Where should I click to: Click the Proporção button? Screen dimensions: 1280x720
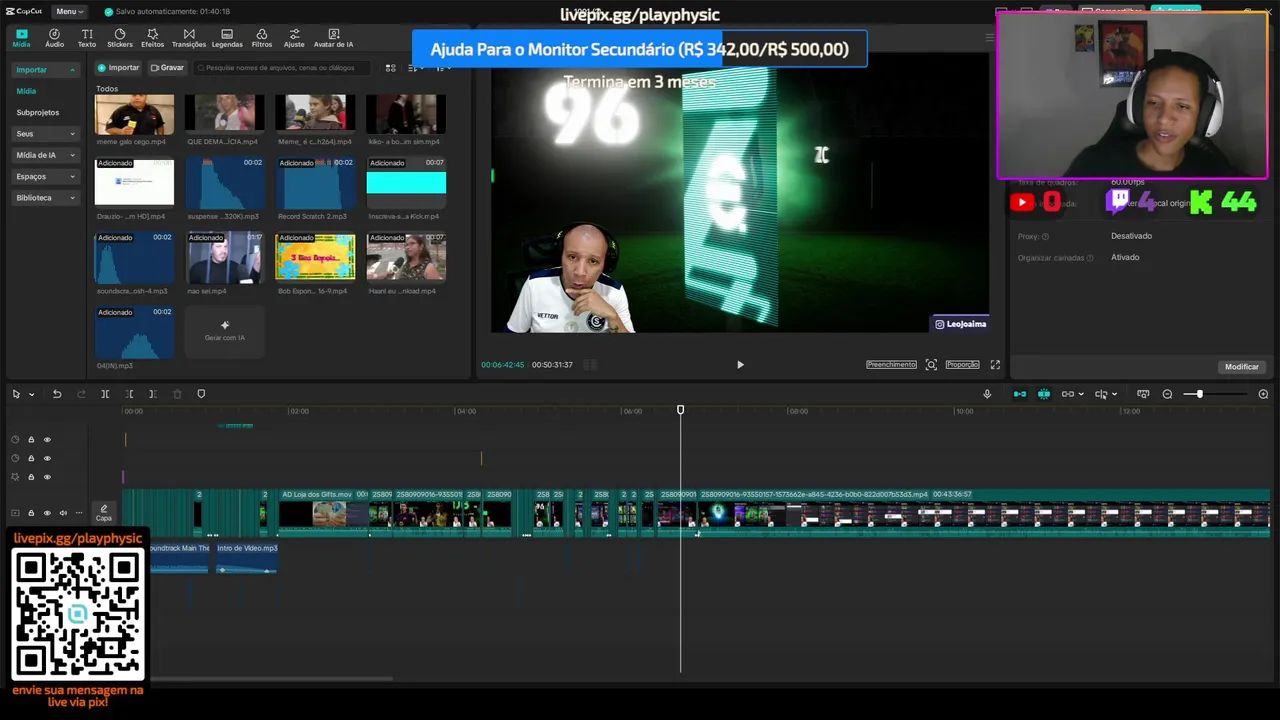coord(962,365)
